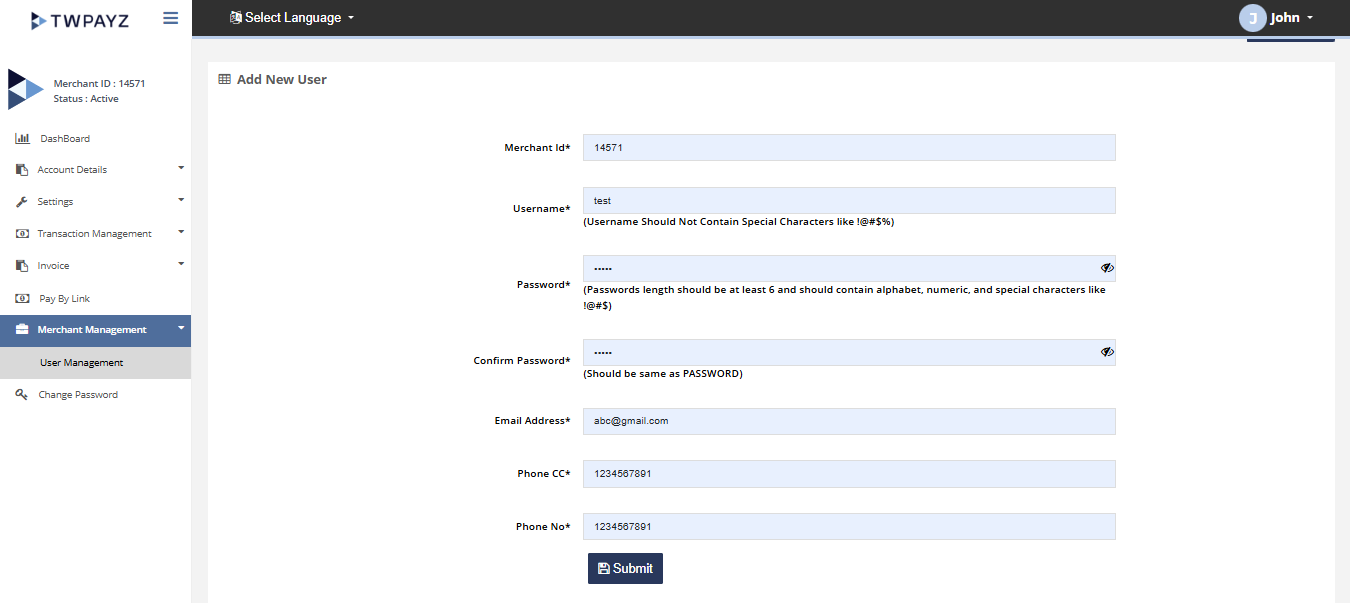Toggle Confirm Password visibility eye

1107,352
